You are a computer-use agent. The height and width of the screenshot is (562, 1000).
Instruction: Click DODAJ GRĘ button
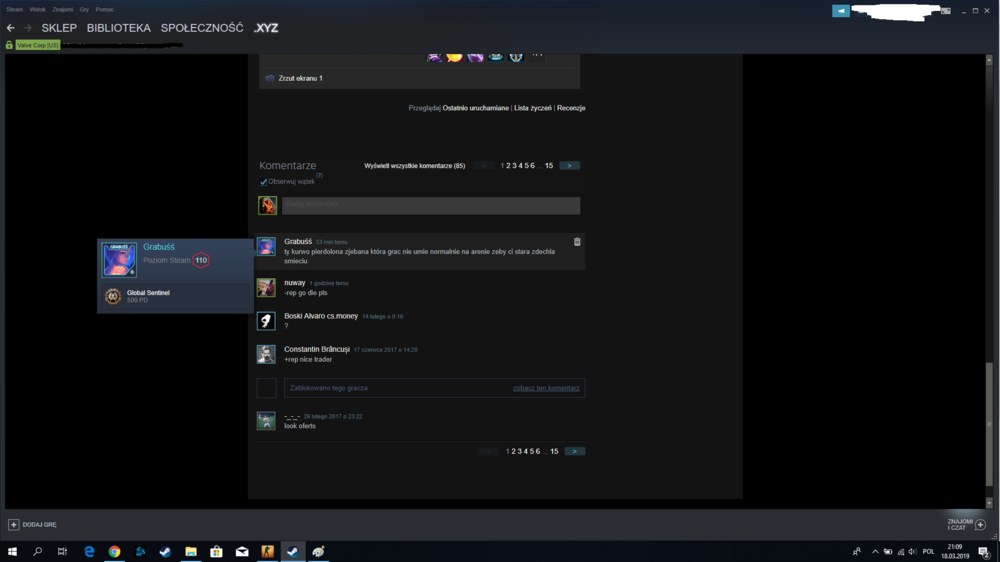tap(32, 524)
